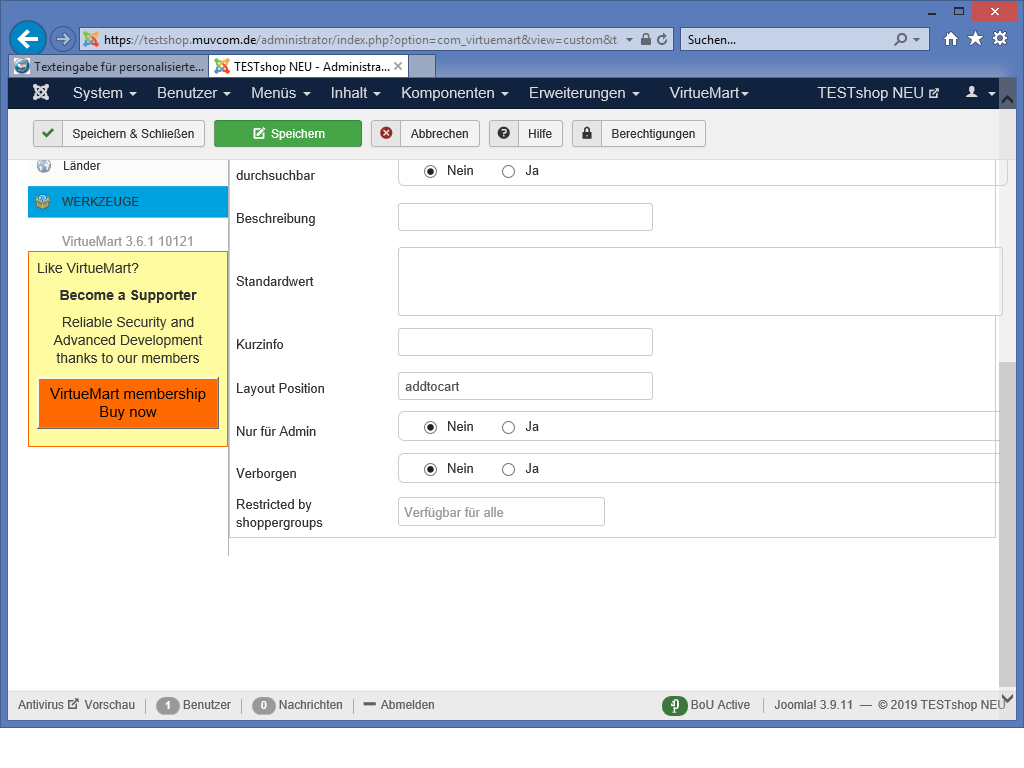Open the System menu

104,93
